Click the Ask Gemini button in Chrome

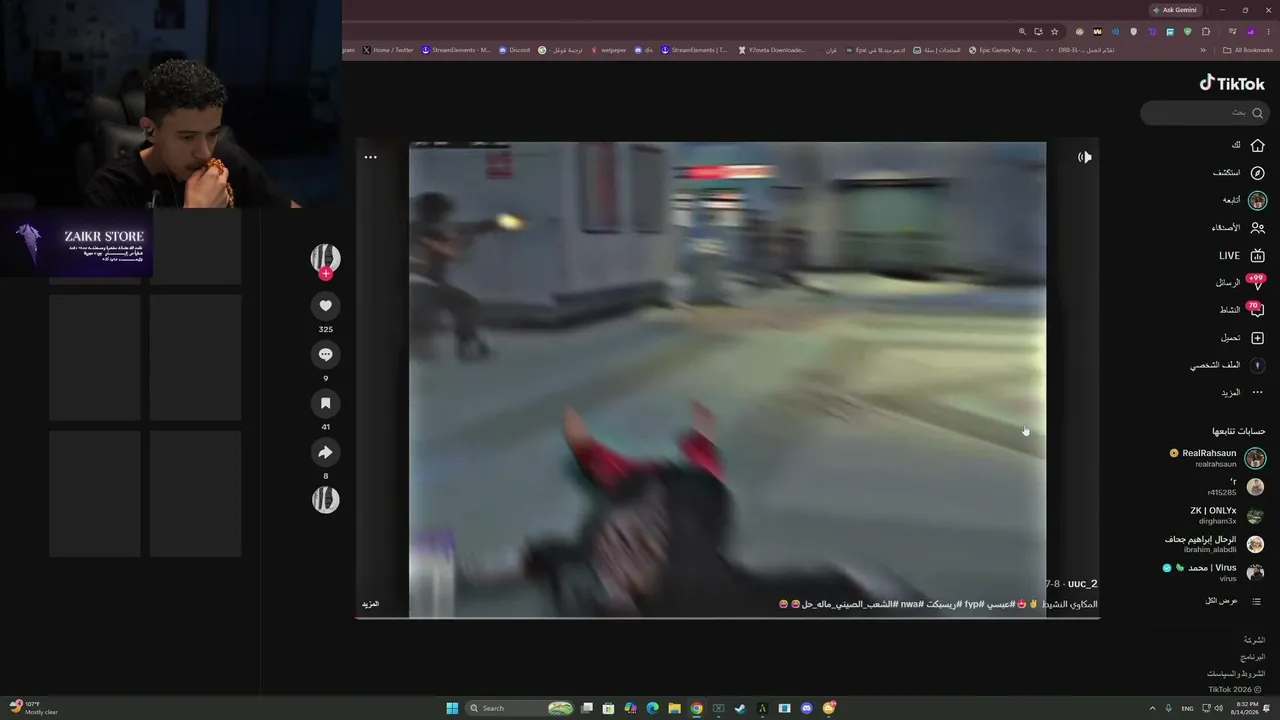1175,10
